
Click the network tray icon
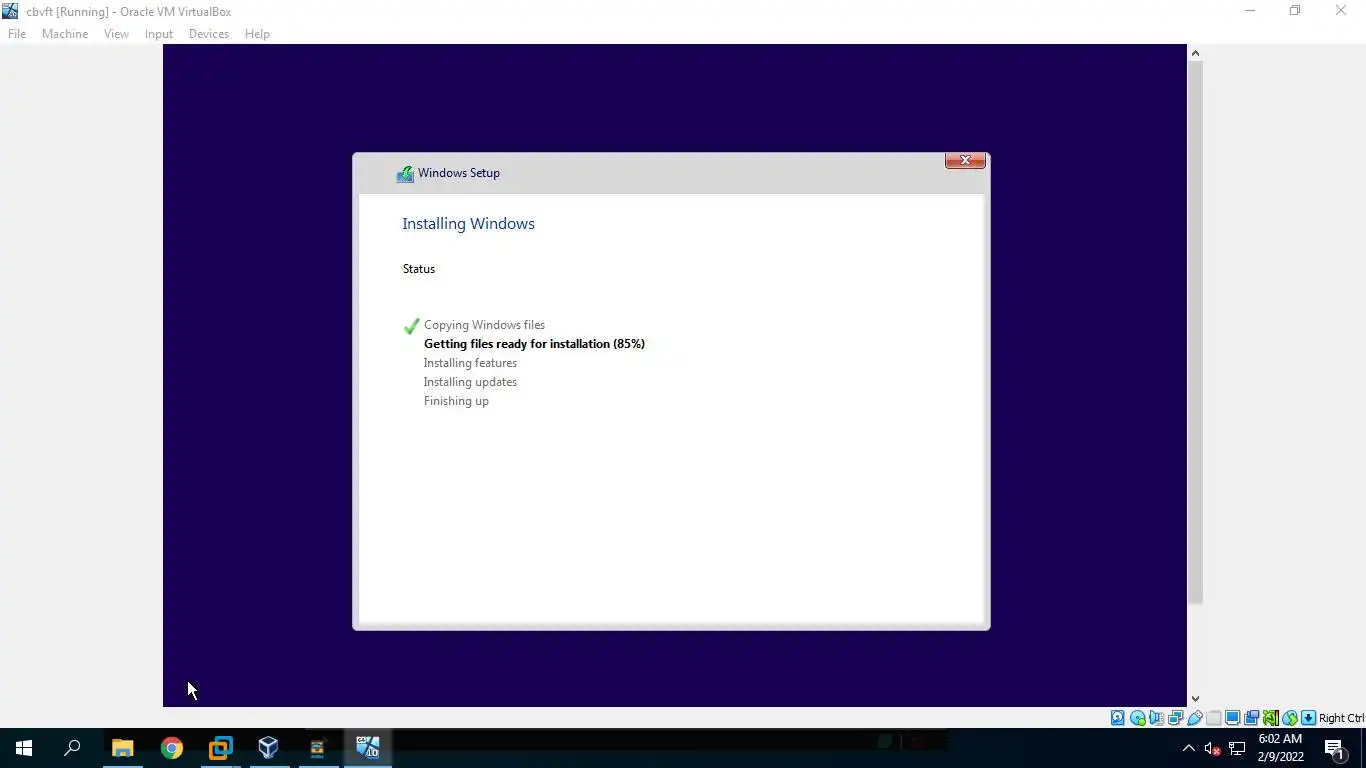pos(1237,748)
